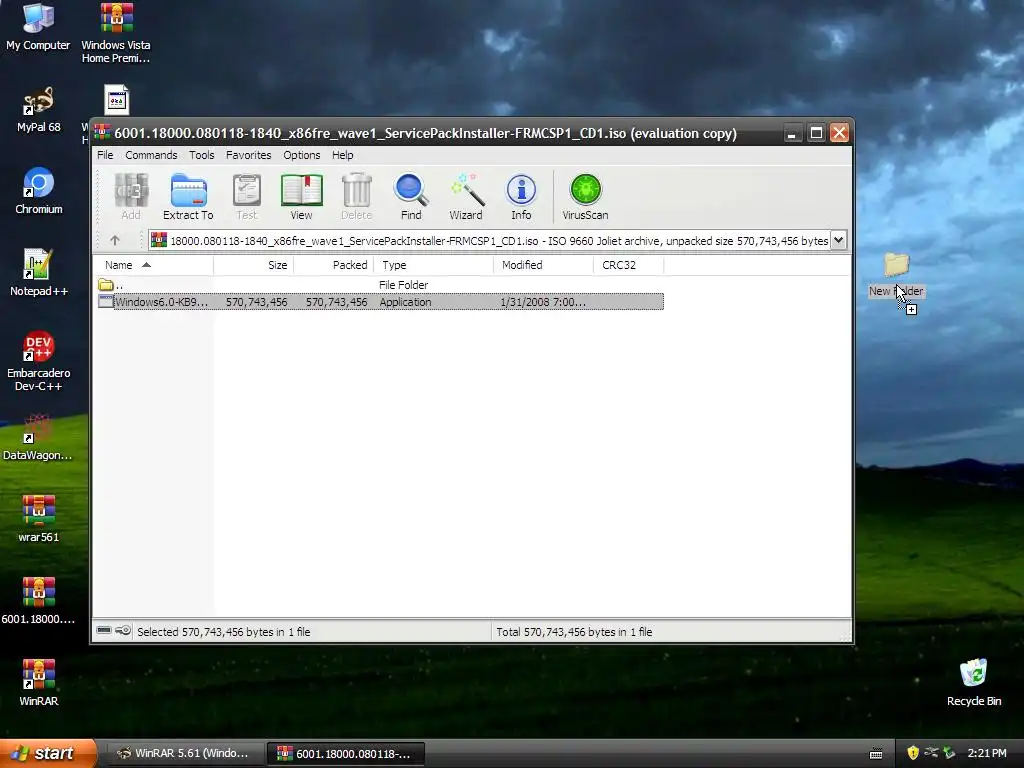Viewport: 1024px width, 768px height.
Task: Open the Tools menu
Action: 202,155
